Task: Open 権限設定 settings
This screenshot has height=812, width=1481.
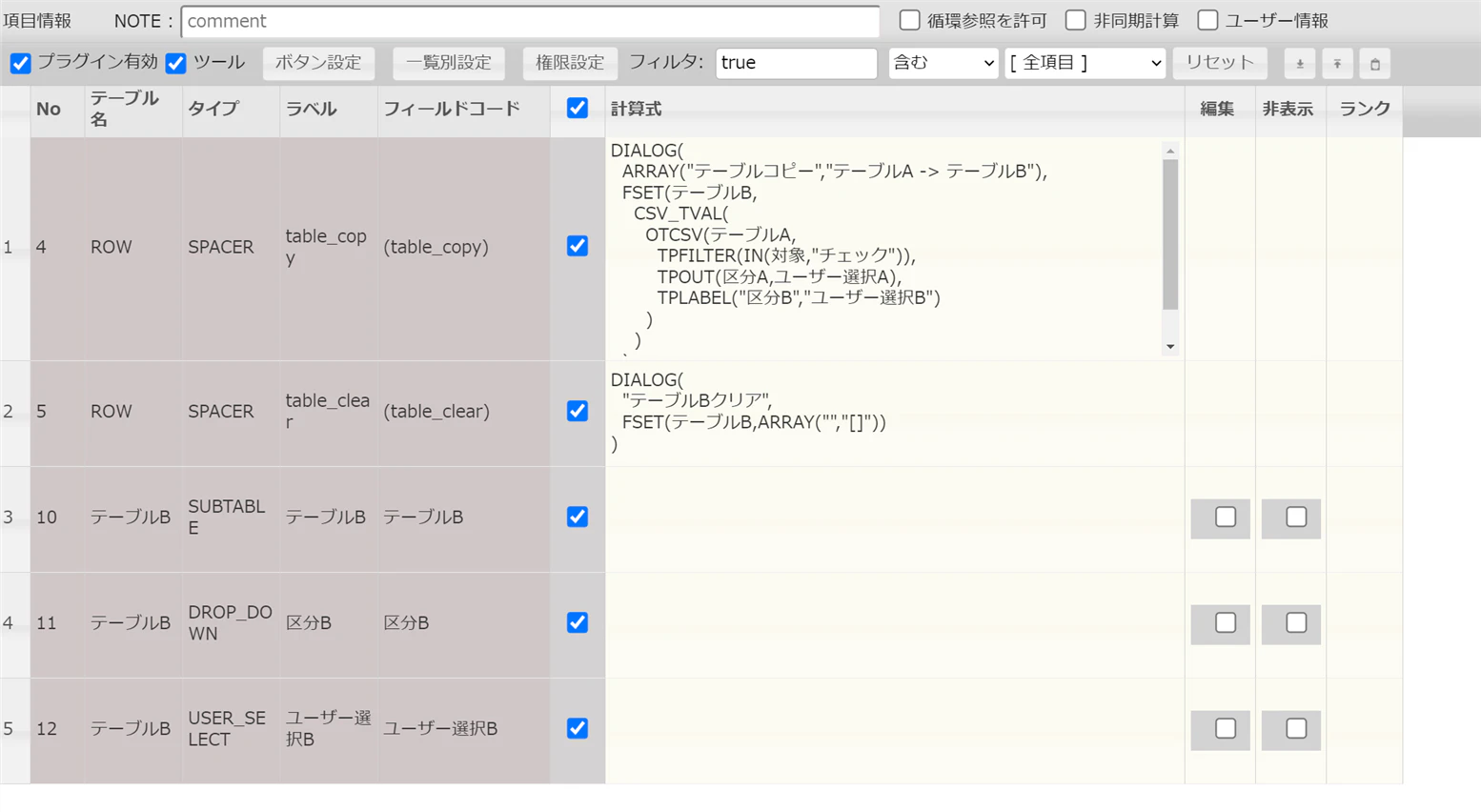Action: pos(570,63)
